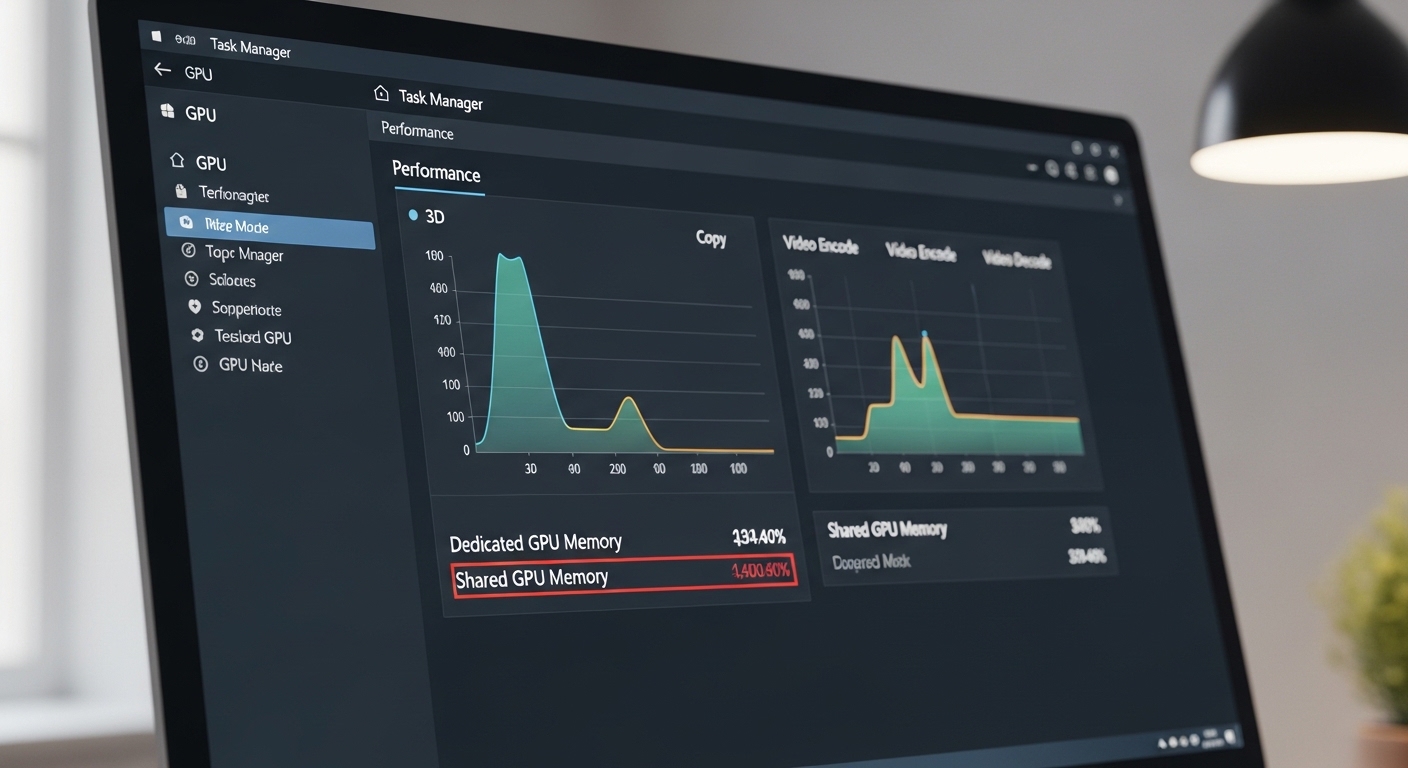Viewport: 1408px width, 768px height.
Task: Click the cyan peak marker on Video Encode graph
Action: coord(924,333)
